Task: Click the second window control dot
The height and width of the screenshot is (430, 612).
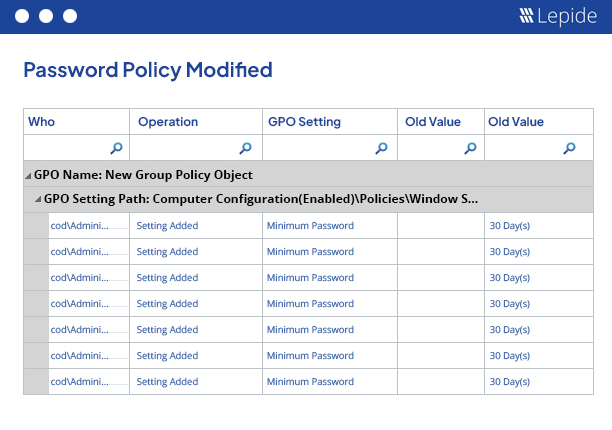Action: coord(46,16)
